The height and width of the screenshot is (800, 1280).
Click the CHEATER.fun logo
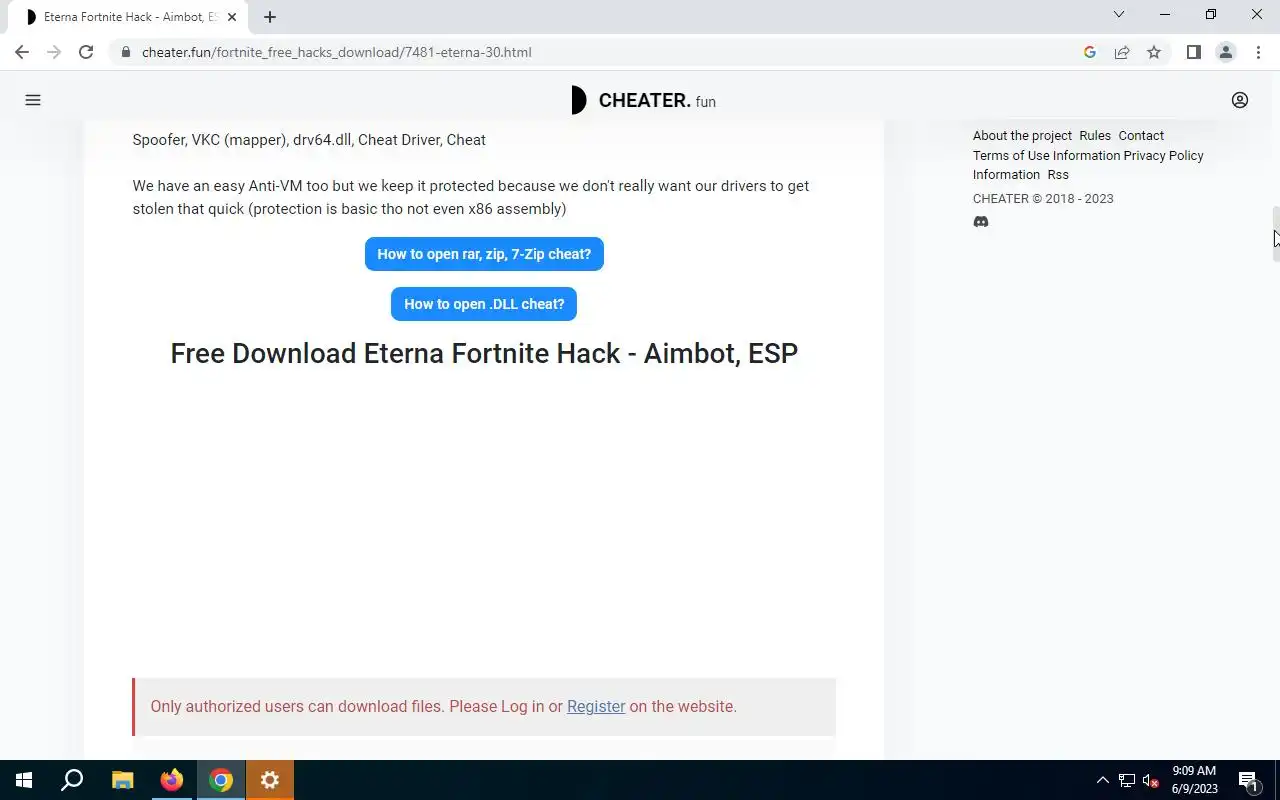643,100
